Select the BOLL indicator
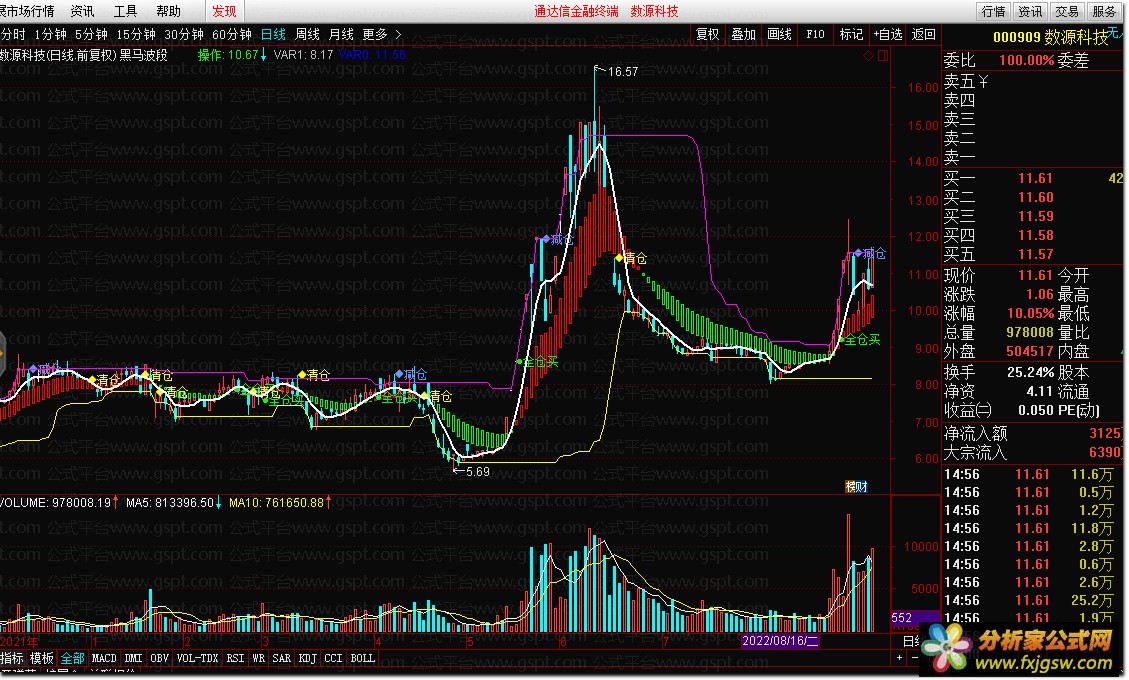This screenshot has width=1129, height=680. [362, 658]
